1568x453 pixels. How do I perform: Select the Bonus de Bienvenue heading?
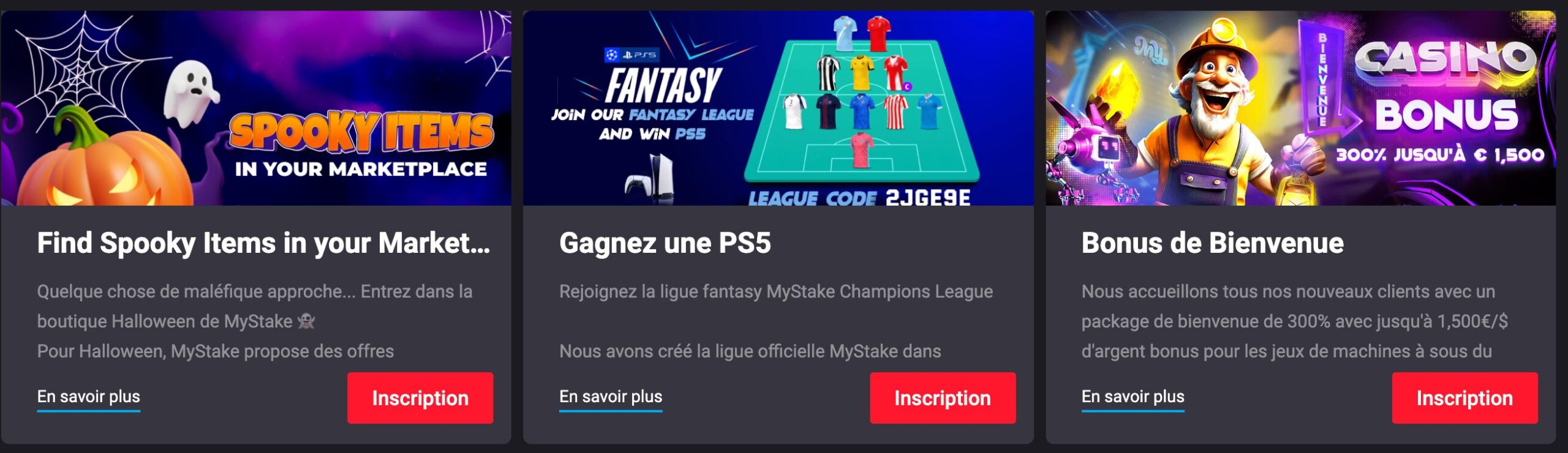(x=1212, y=243)
